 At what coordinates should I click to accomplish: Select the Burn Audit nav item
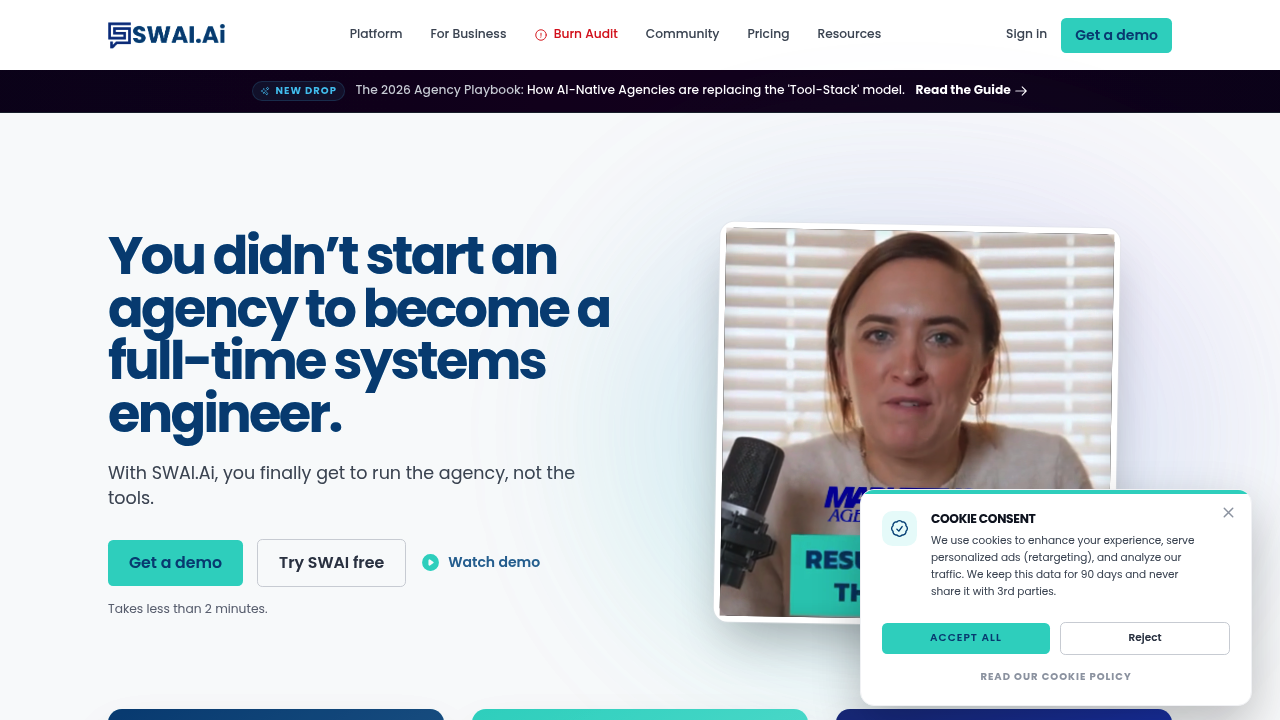pyautogui.click(x=576, y=34)
